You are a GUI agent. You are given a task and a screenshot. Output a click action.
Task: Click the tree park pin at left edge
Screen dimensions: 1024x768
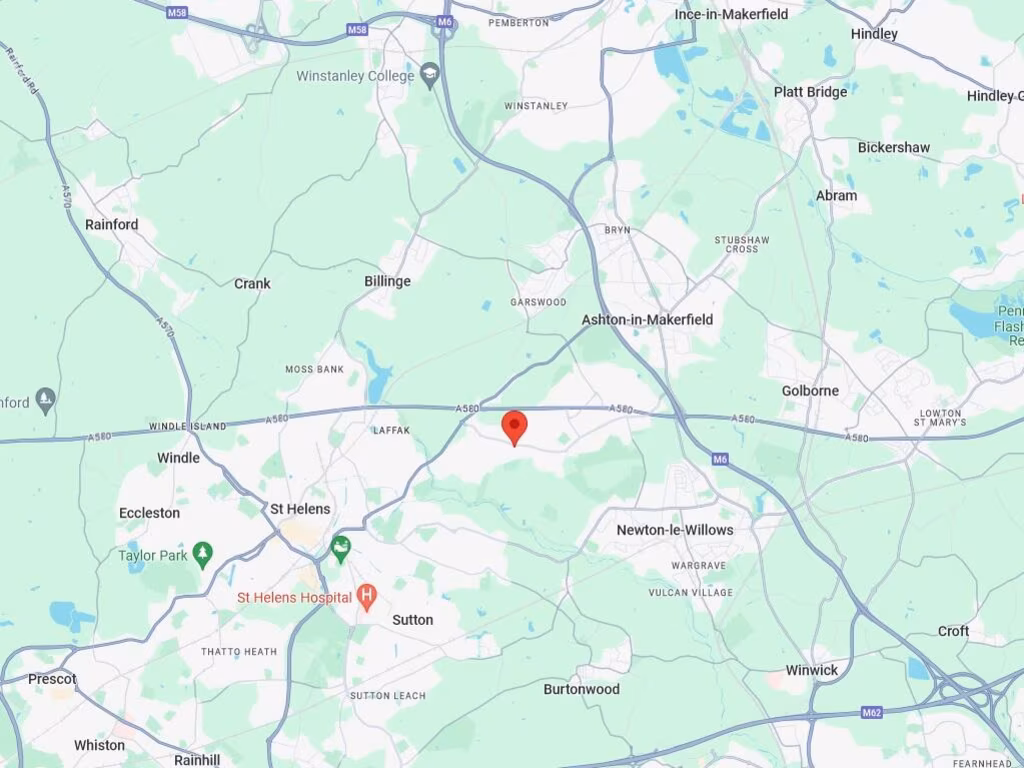coord(45,401)
